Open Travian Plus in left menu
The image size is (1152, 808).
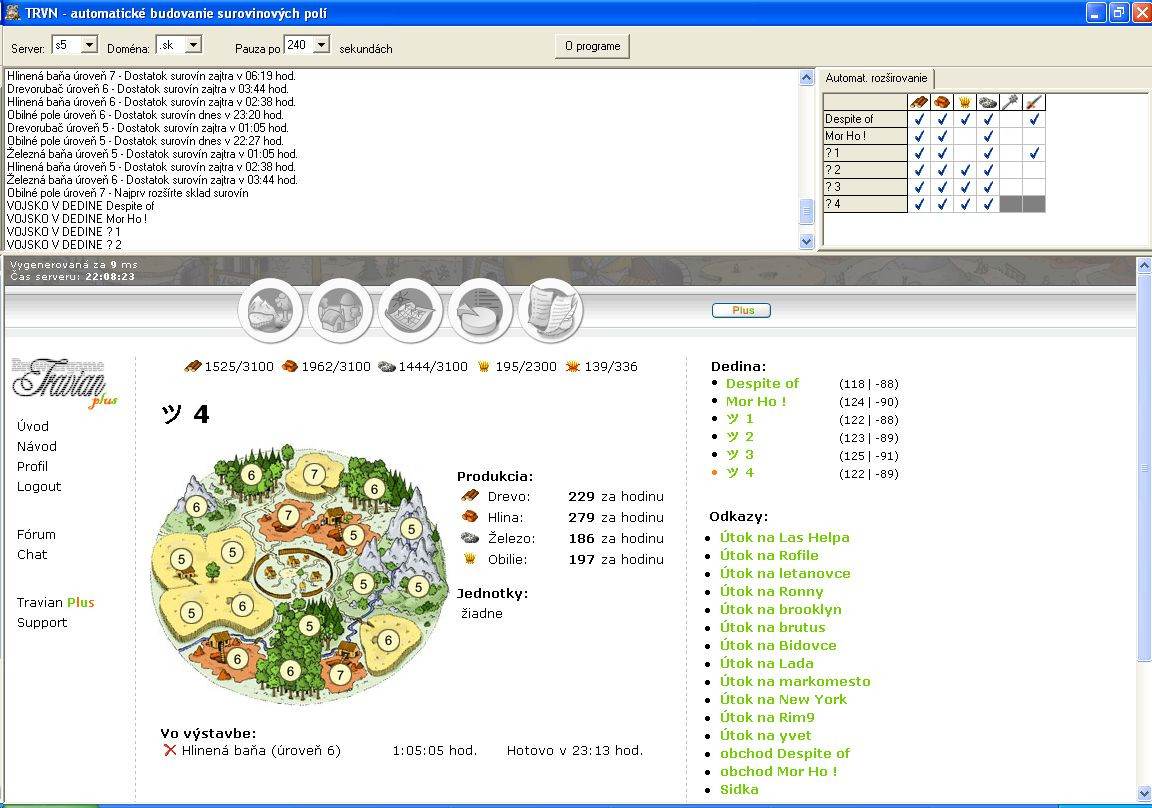click(56, 602)
